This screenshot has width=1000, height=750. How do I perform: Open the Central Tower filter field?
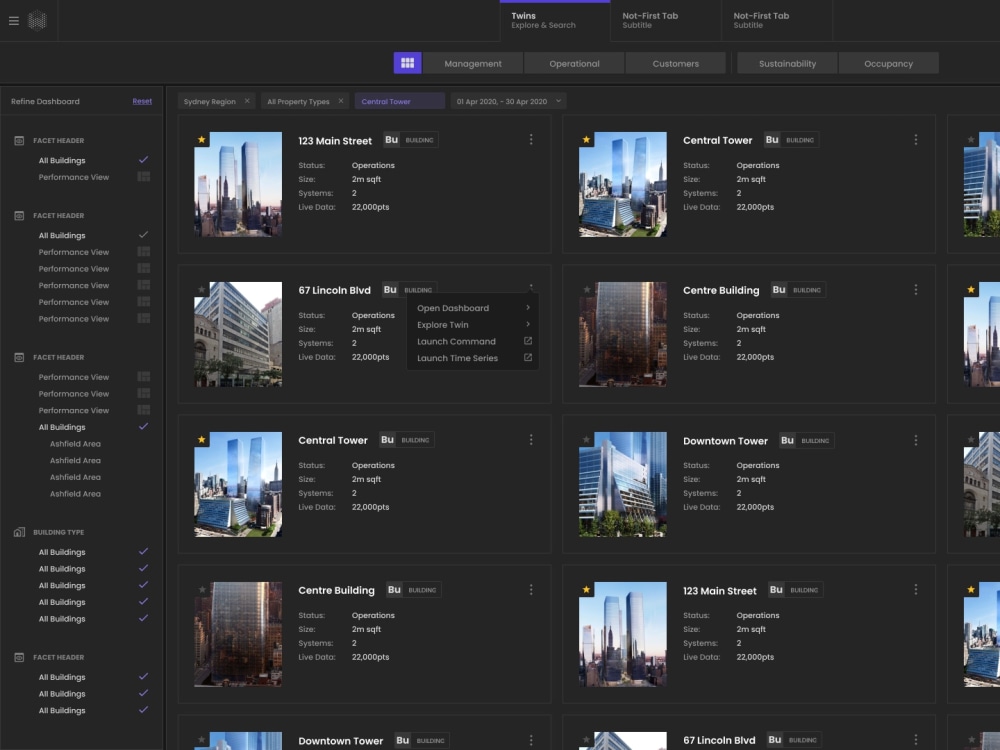coord(399,101)
